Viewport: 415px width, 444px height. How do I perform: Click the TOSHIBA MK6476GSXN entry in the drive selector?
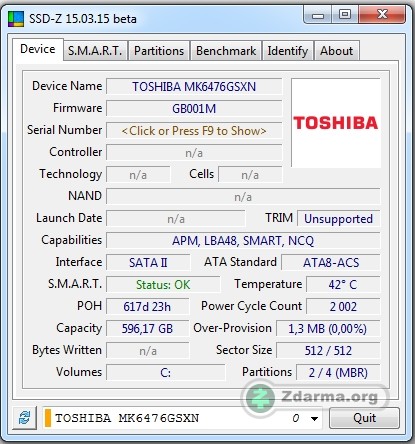[x=127, y=418]
